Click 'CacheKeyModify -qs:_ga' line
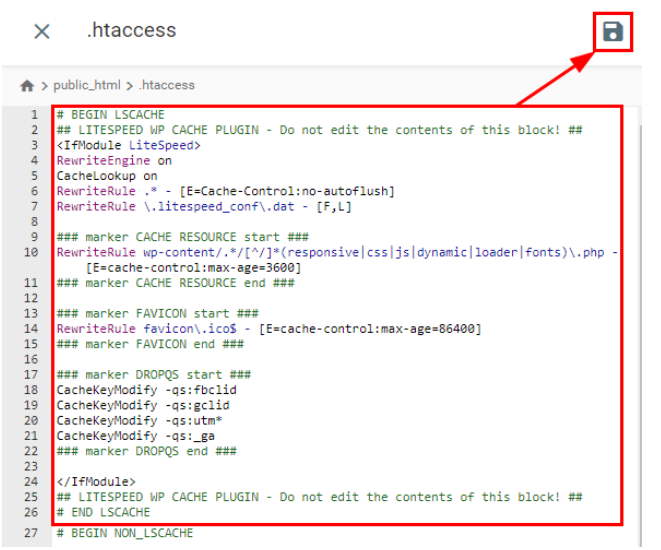This screenshot has width=661, height=550. point(136,436)
